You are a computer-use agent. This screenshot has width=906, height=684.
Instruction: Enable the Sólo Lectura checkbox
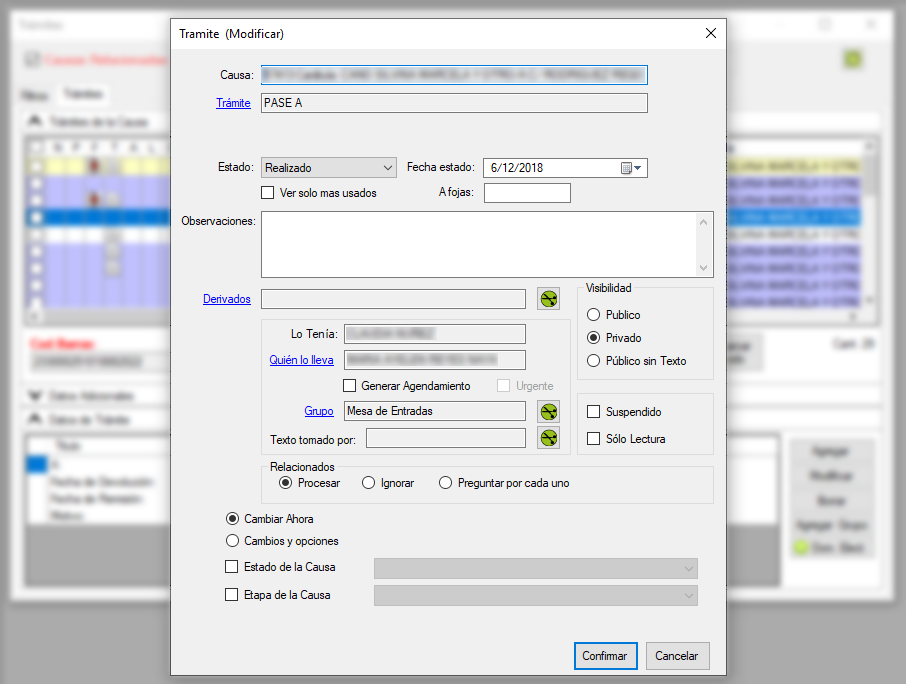pyautogui.click(x=594, y=439)
